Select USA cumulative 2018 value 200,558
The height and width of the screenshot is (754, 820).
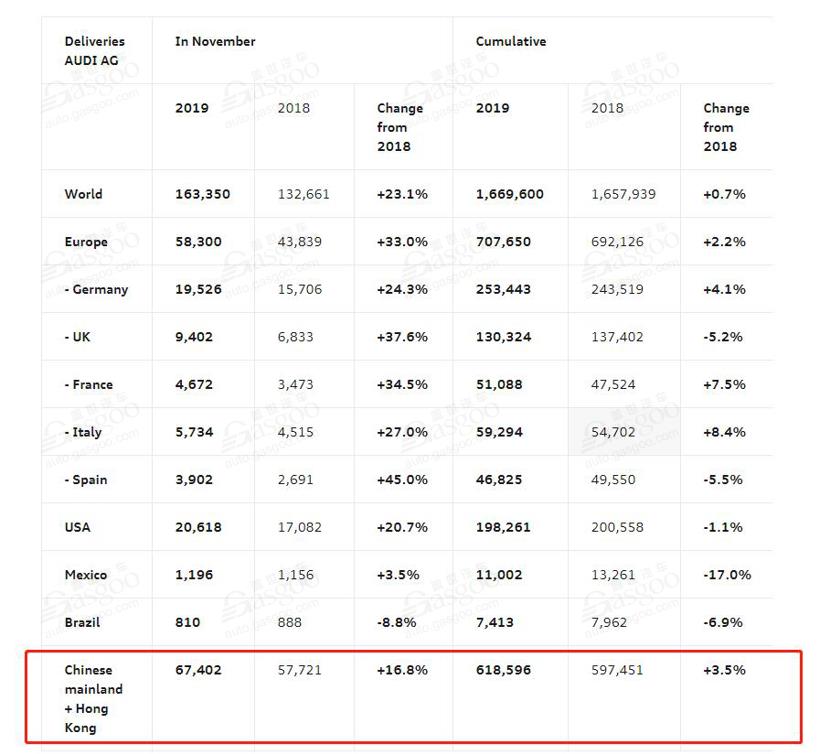click(618, 527)
